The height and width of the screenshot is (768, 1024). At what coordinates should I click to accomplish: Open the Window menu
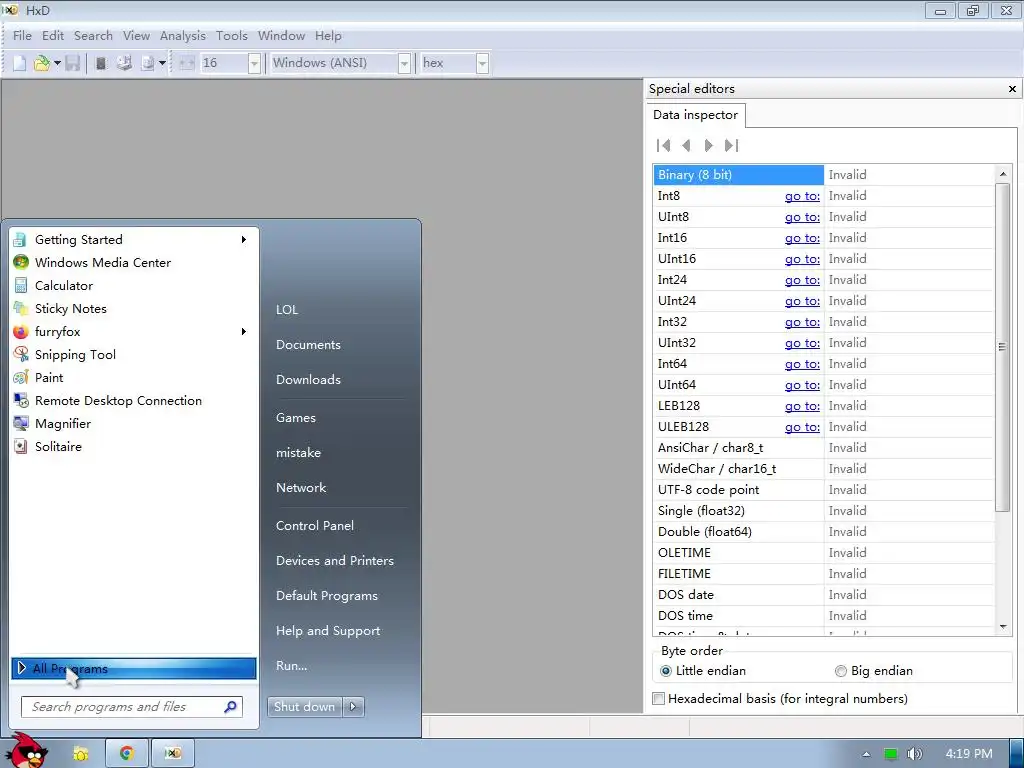[x=281, y=36]
